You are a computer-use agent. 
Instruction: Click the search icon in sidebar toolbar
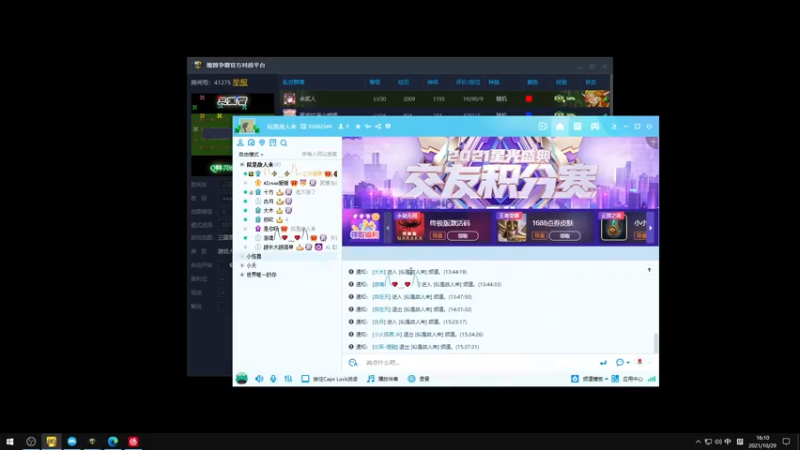point(284,143)
